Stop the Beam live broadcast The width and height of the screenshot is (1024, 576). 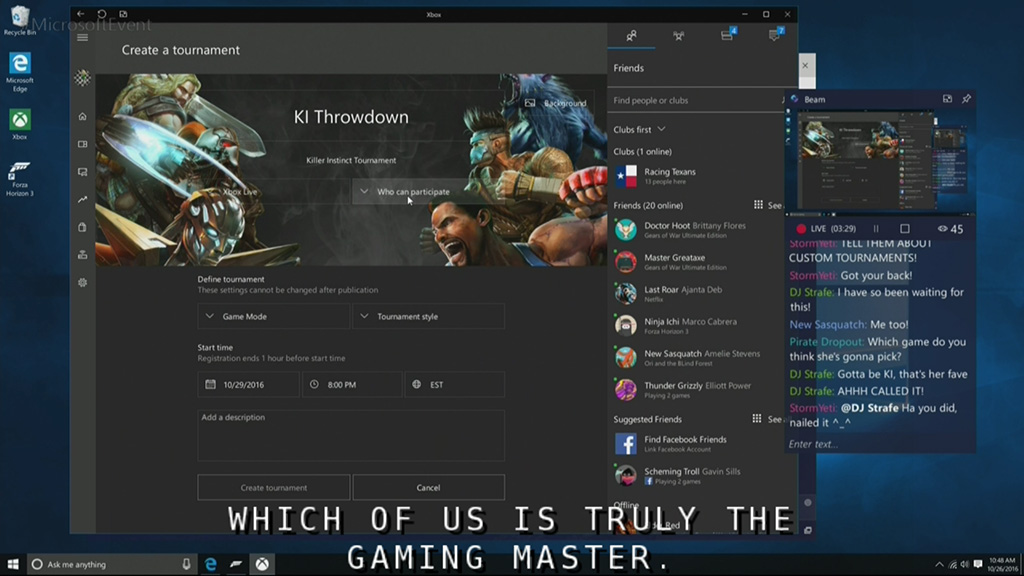tap(904, 229)
